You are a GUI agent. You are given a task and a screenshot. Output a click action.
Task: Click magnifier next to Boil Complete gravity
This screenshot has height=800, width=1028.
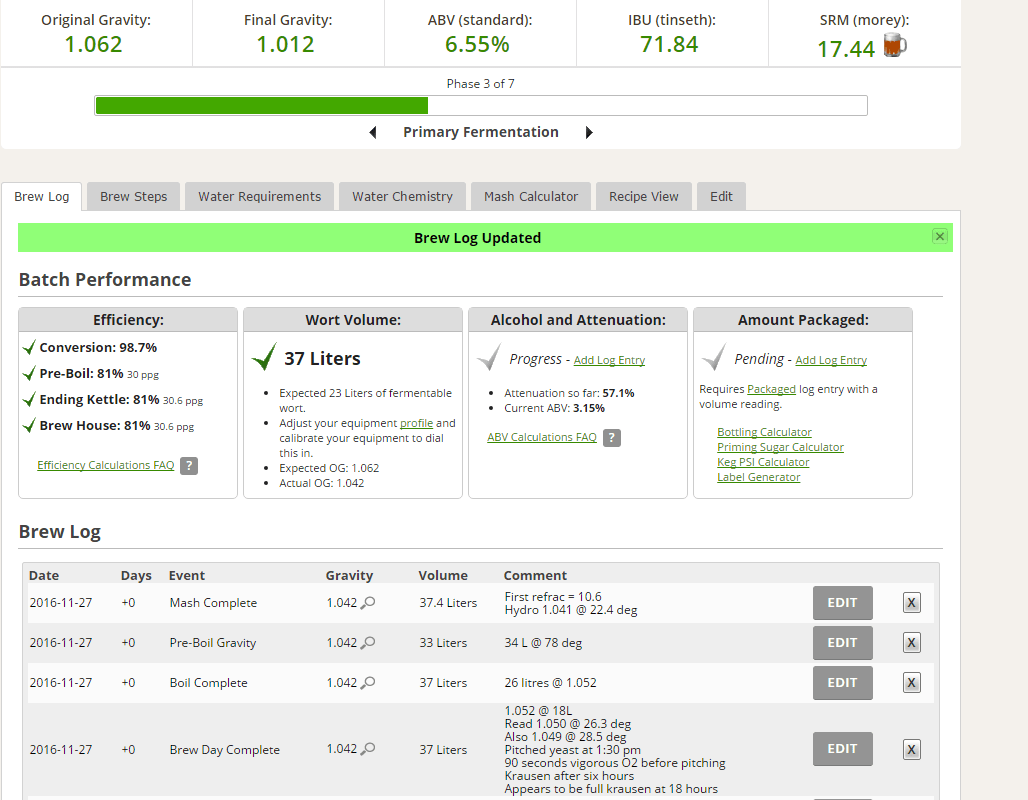tap(368, 682)
